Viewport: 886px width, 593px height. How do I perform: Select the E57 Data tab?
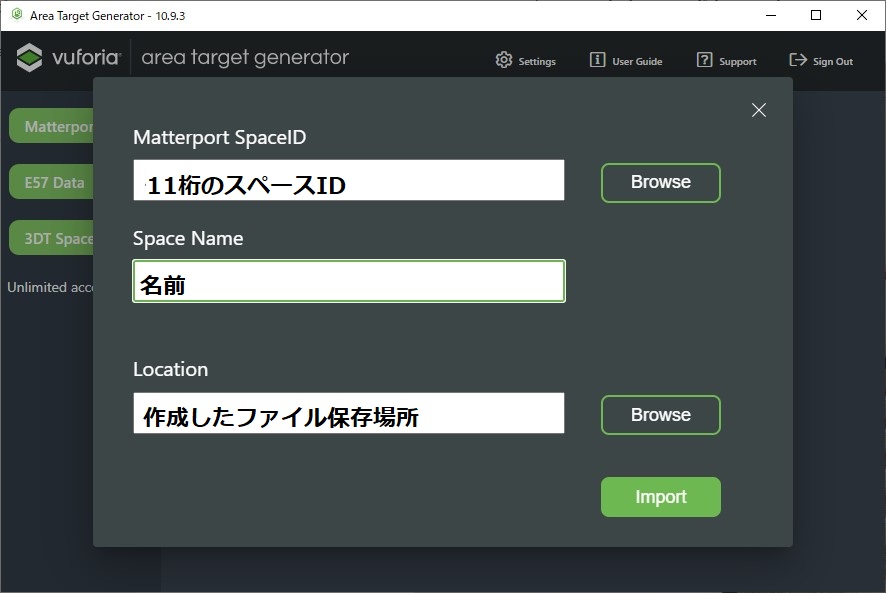point(52,183)
